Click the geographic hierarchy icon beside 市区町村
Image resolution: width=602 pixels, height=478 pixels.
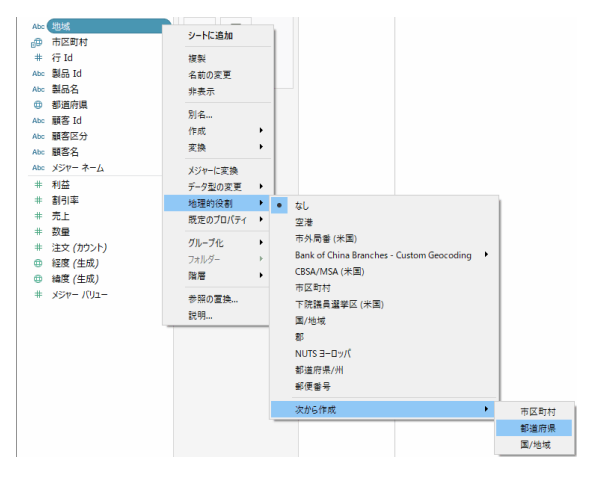(x=37, y=43)
